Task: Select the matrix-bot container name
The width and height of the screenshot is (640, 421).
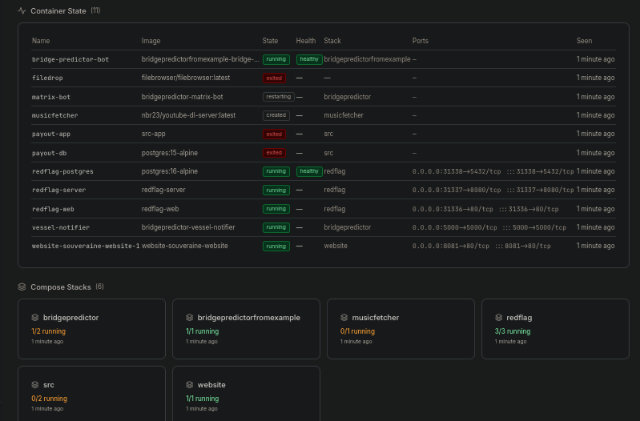Action: point(51,97)
